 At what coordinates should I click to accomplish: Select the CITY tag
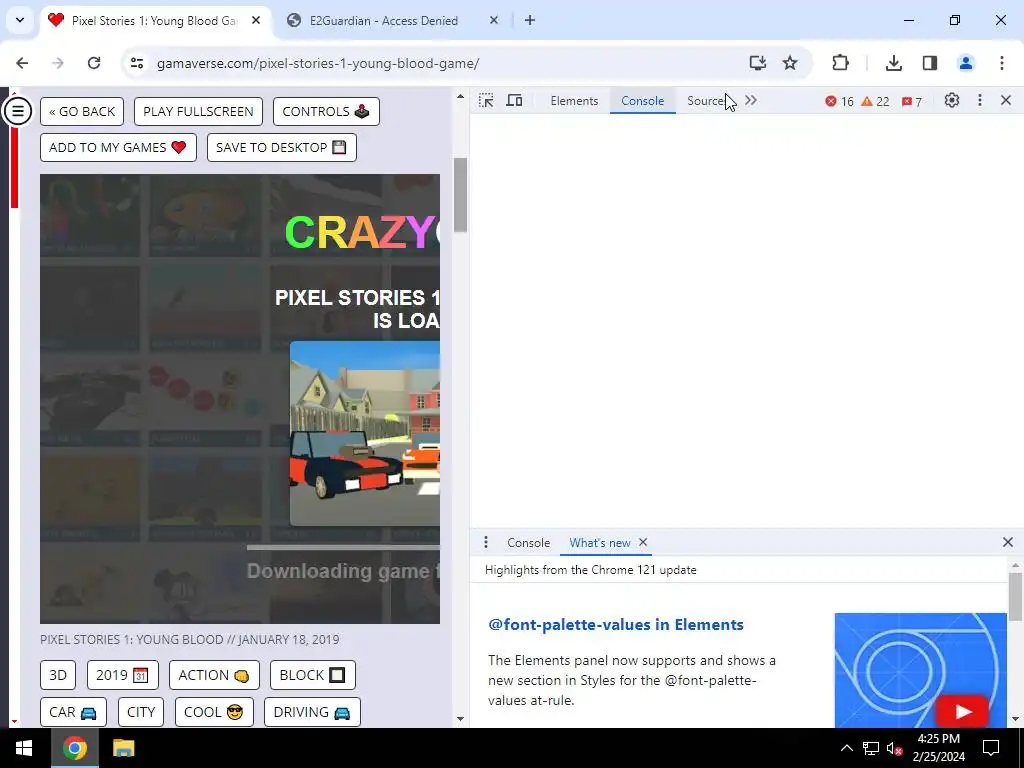141,712
